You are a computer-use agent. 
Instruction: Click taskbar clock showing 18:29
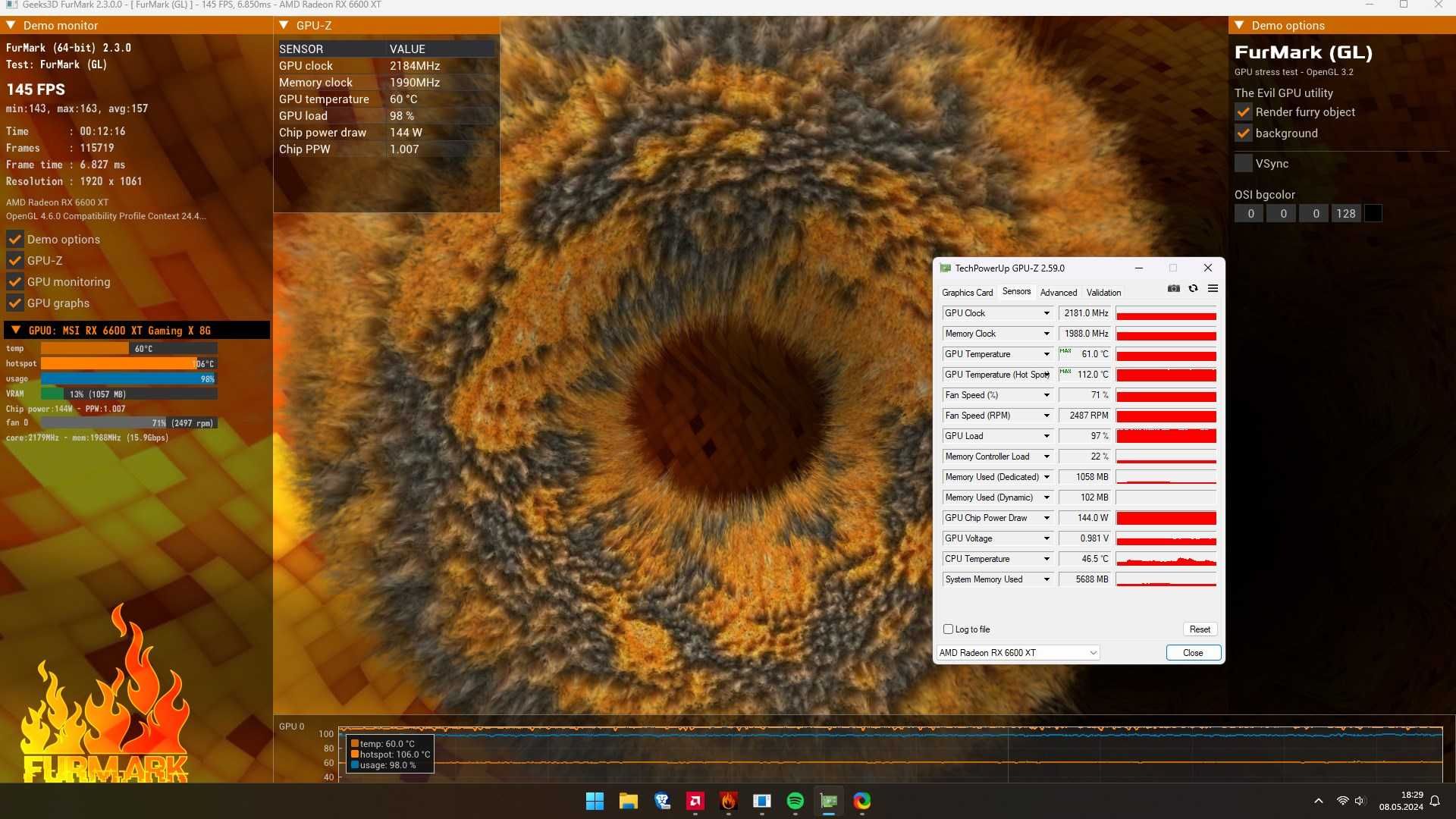1411,795
